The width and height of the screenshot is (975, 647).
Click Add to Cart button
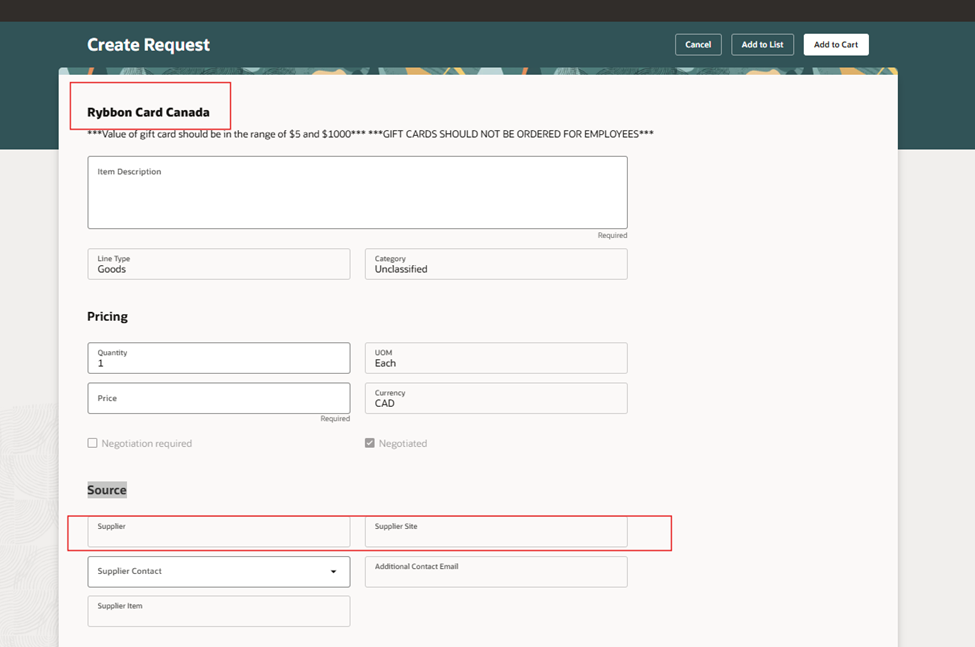click(x=836, y=45)
